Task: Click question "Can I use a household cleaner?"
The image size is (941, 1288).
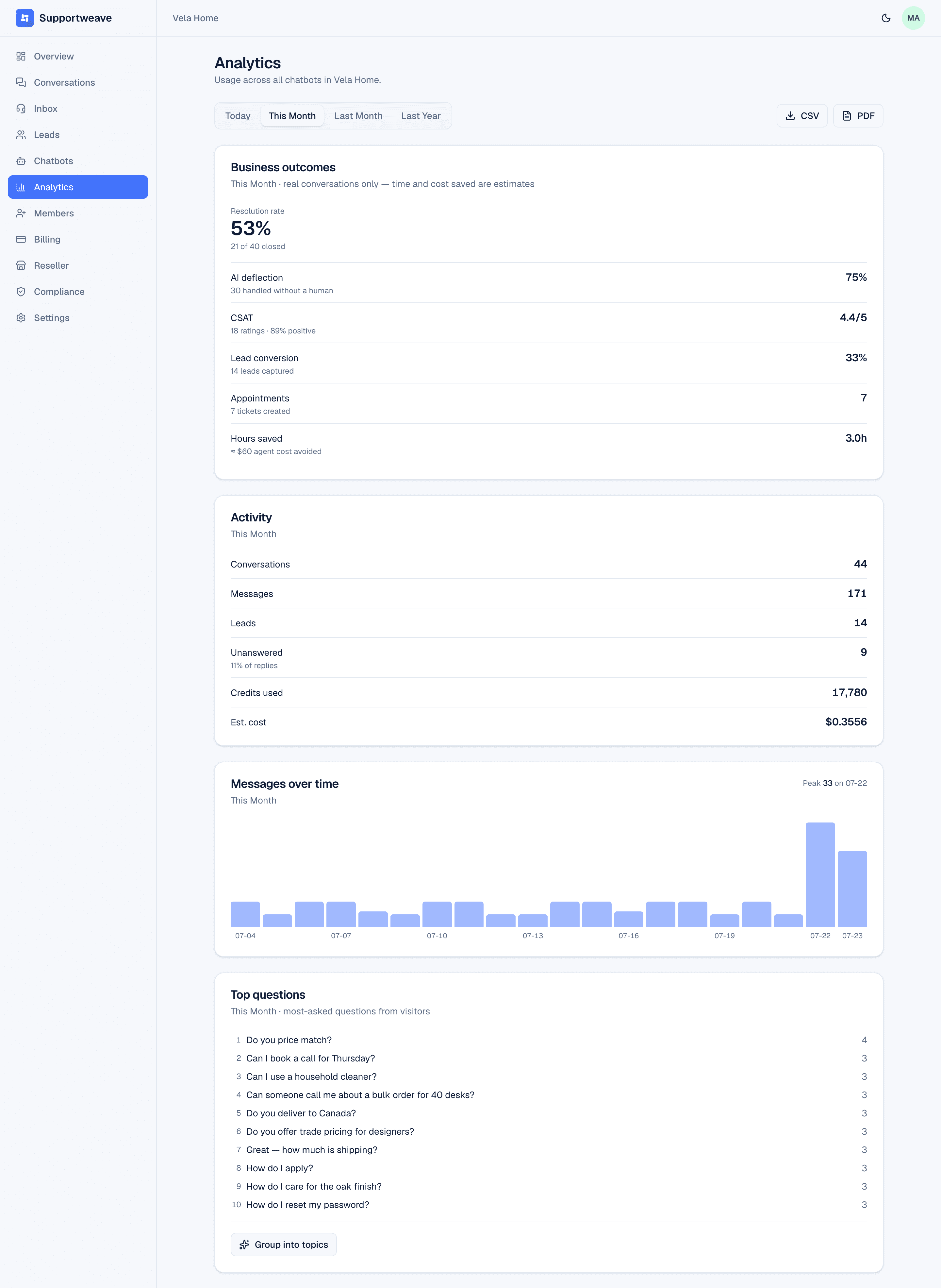Action: (312, 1076)
